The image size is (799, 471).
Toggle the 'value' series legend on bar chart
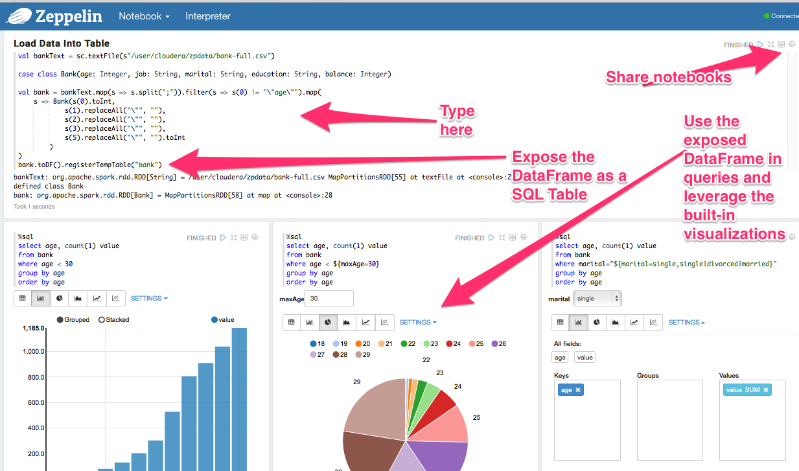[223, 320]
